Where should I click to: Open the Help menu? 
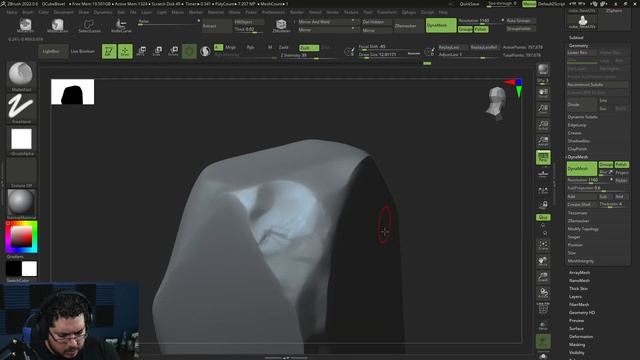[x=443, y=12]
